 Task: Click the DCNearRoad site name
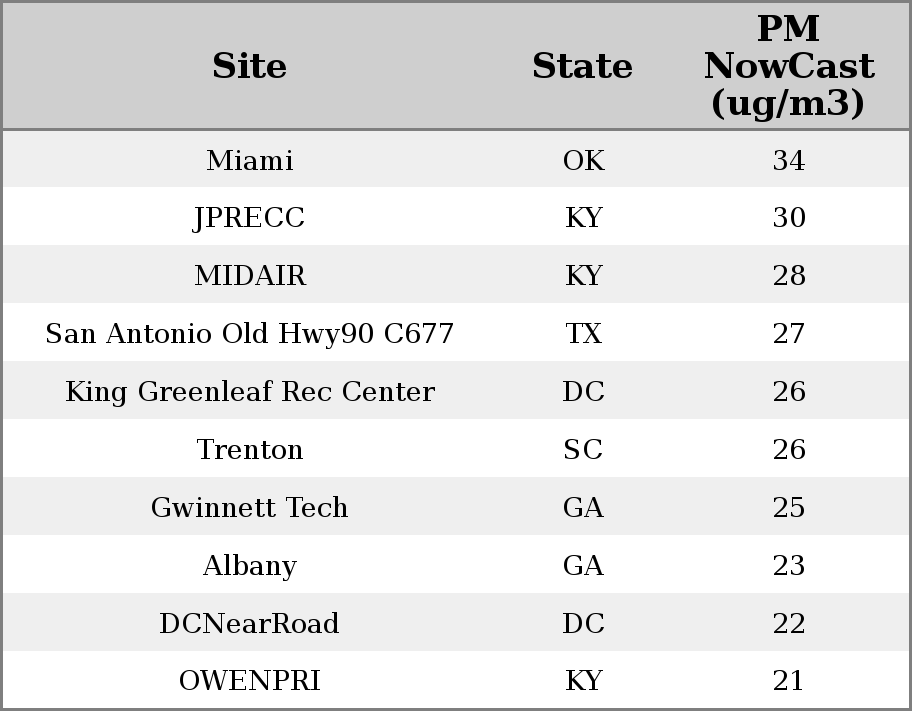[249, 624]
